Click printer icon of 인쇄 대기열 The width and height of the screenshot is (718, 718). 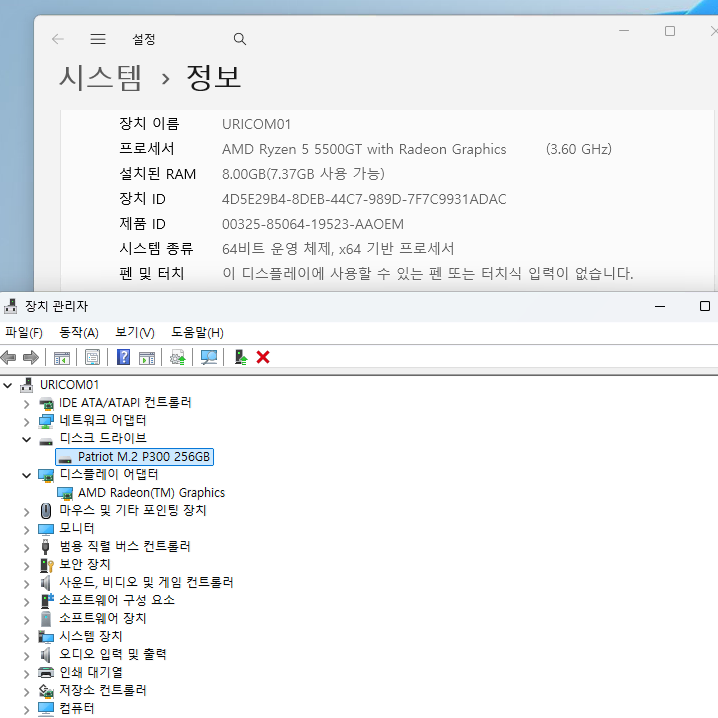click(x=46, y=672)
